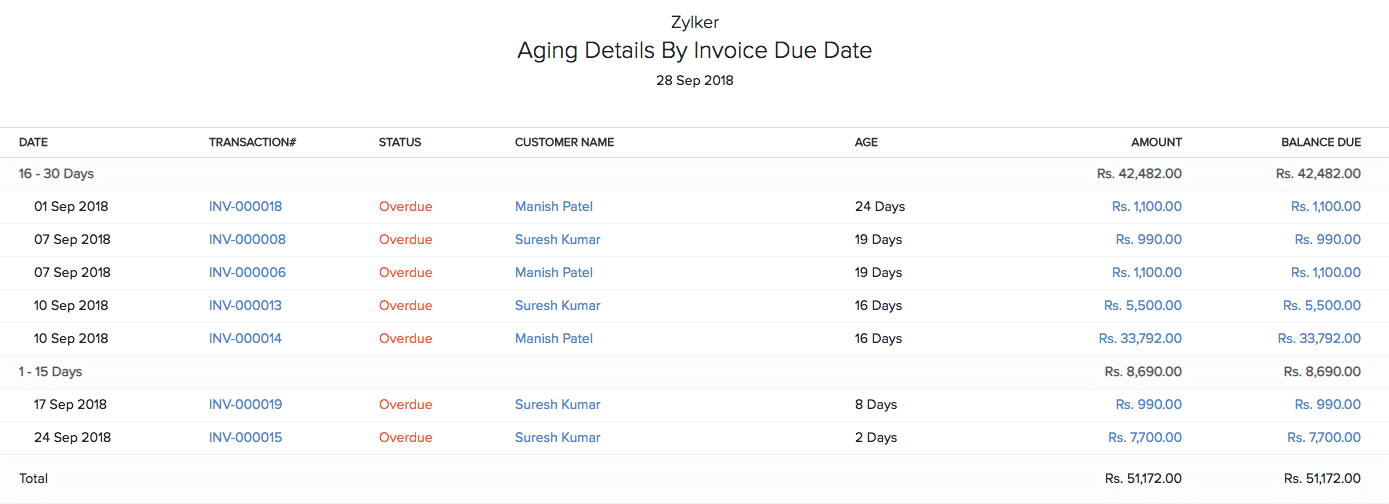The width and height of the screenshot is (1389, 504).
Task: Click the CUSTOMER NAME column header
Action: point(564,142)
